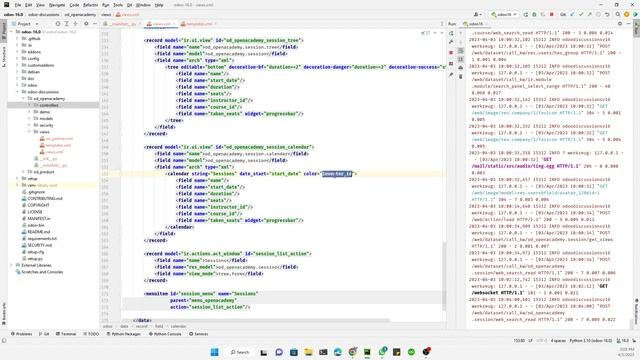
Task: Open the Refactor menu
Action: point(90,5)
